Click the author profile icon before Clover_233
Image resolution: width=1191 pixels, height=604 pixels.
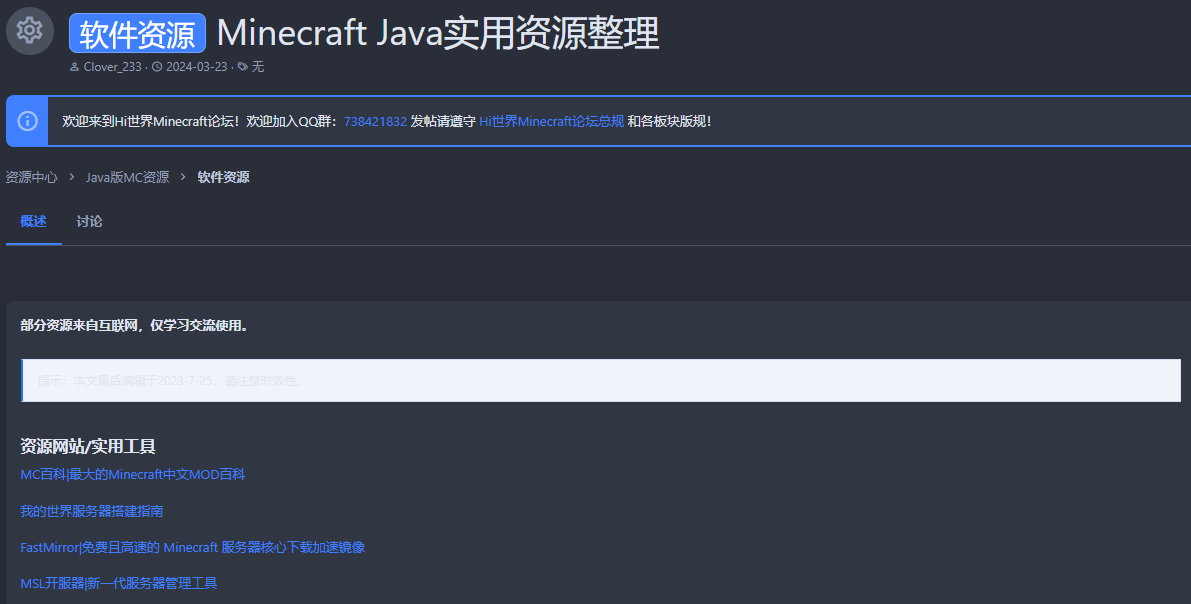[x=74, y=66]
